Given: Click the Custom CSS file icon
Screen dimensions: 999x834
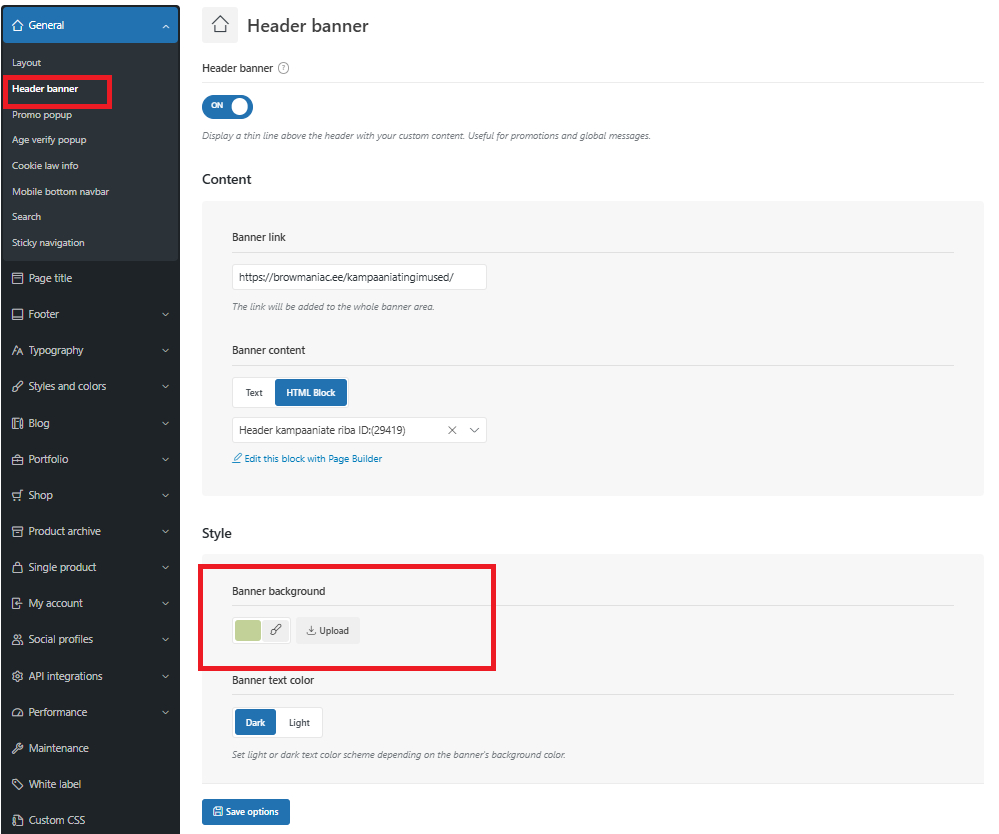Looking at the screenshot, I should point(18,820).
